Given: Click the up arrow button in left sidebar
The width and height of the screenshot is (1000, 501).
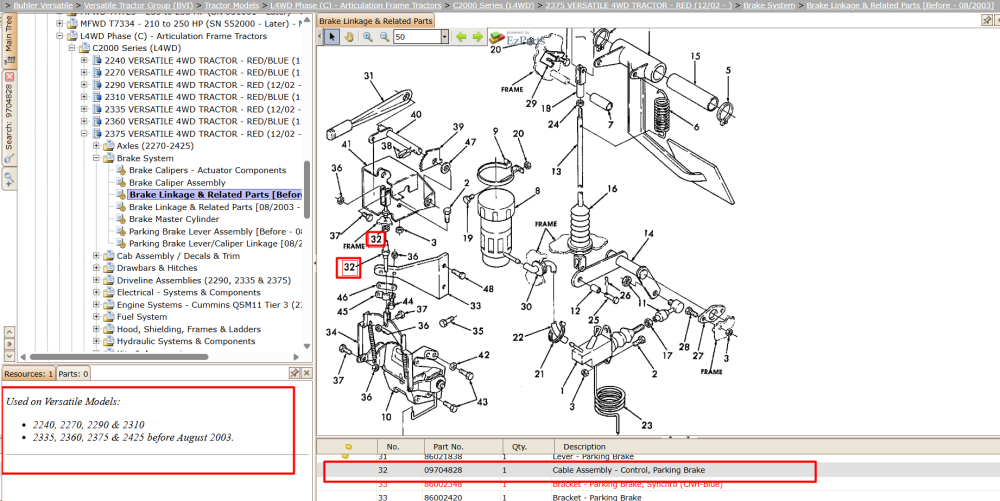Looking at the screenshot, I should [x=10, y=332].
